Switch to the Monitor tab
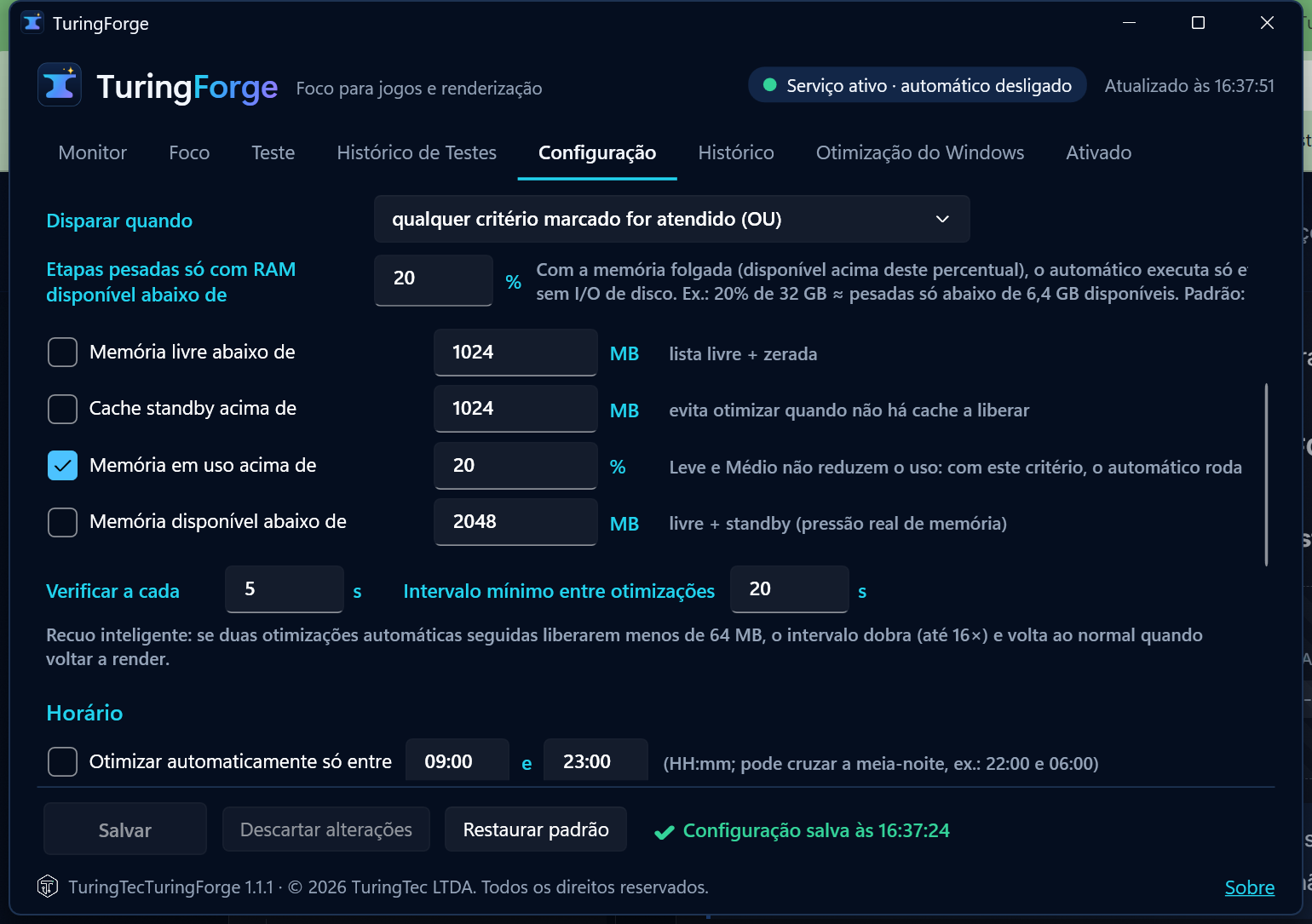The width and height of the screenshot is (1312, 924). (x=93, y=152)
